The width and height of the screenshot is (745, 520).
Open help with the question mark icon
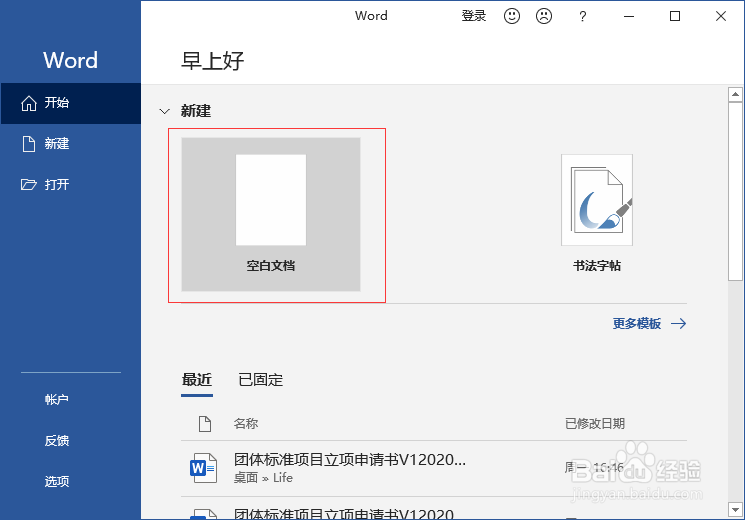click(583, 17)
